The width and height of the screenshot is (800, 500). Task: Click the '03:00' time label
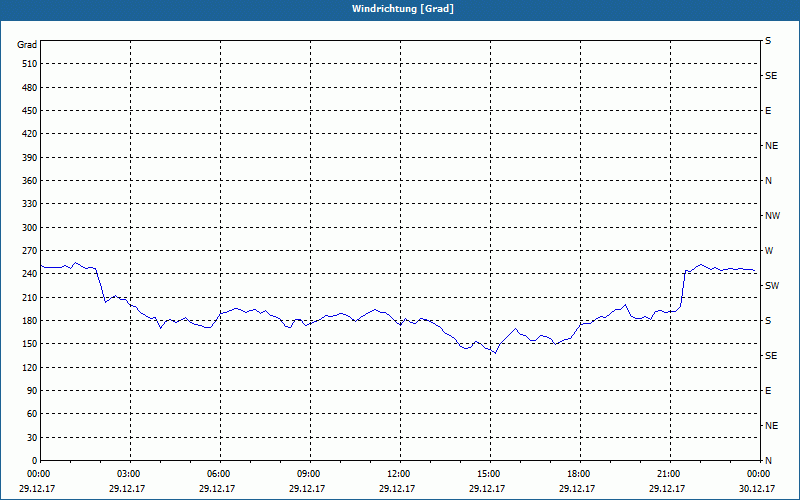(x=129, y=474)
